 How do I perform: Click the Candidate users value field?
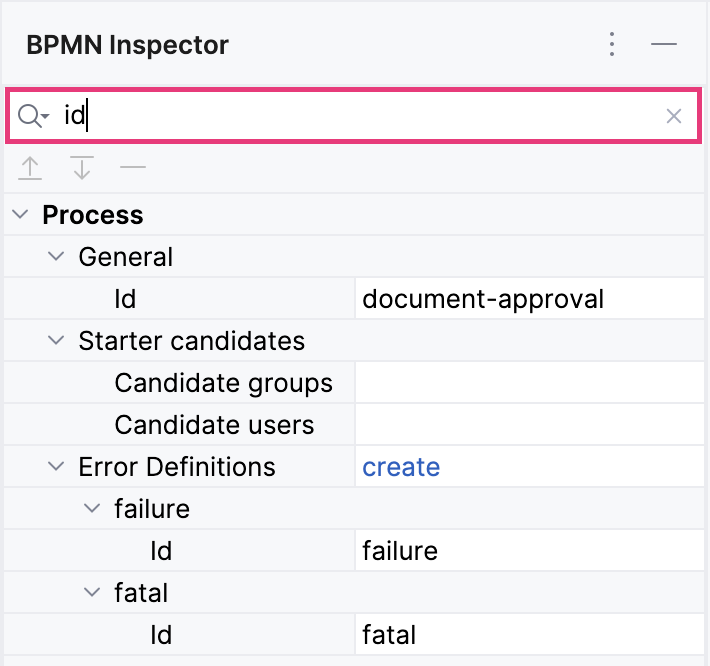(530, 425)
